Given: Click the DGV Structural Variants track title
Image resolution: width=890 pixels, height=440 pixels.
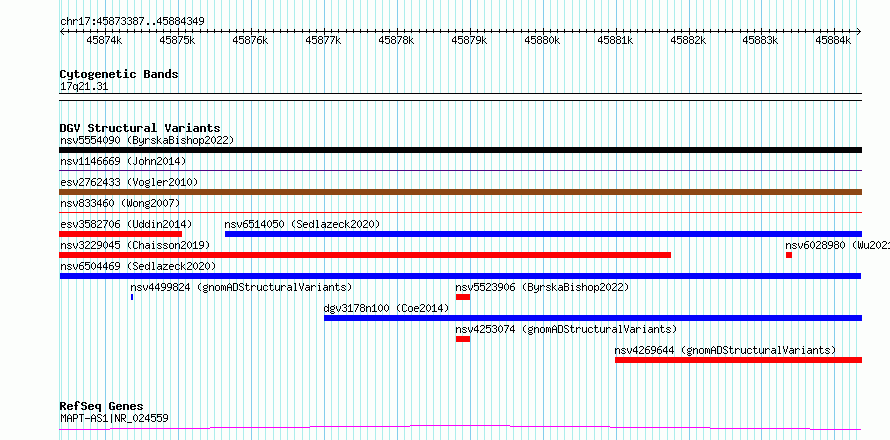Looking at the screenshot, I should [x=140, y=128].
